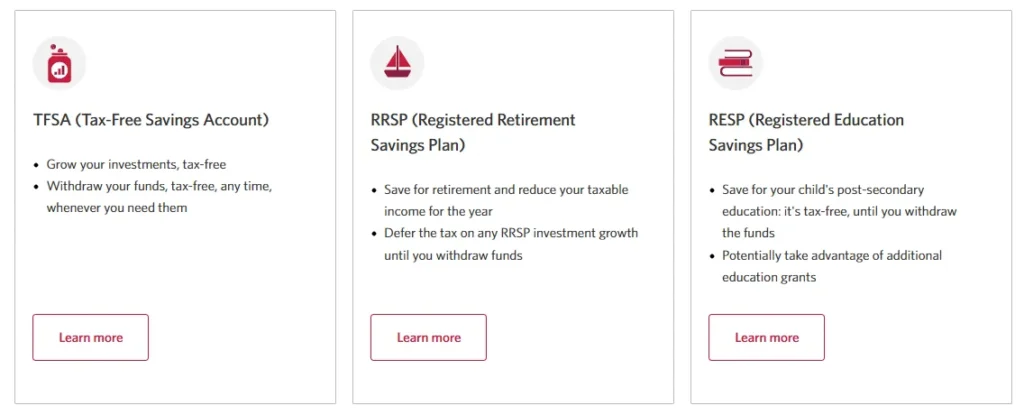Open Learn more for TFSA
The image size is (1024, 415).
(x=91, y=337)
